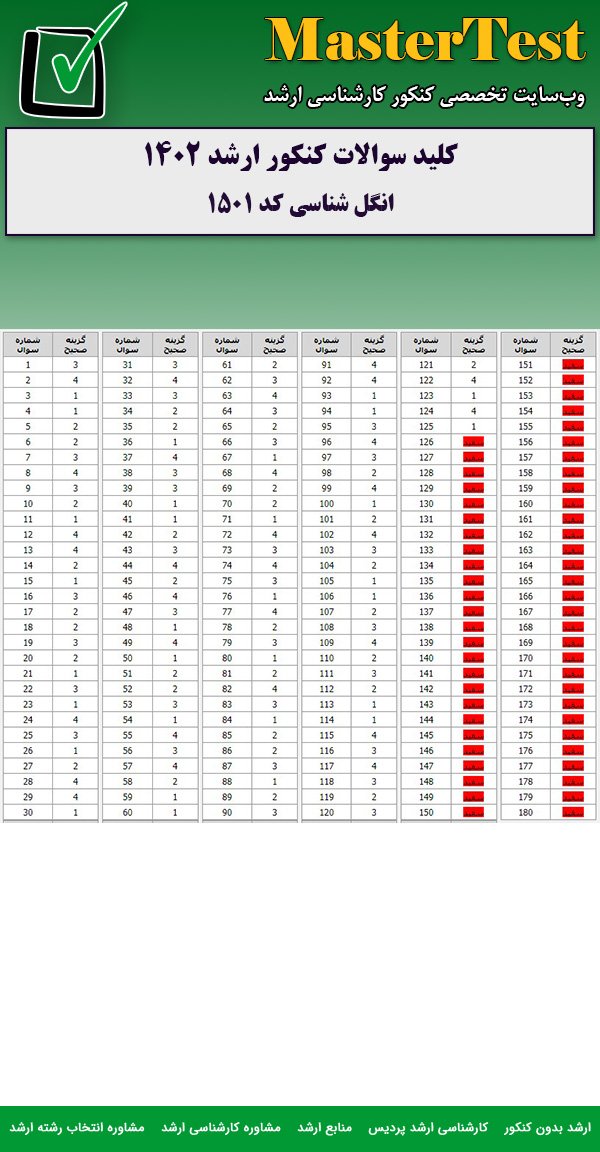The image size is (600, 1152).
Task: Click the انگل شناسی کد ۱۵۰۱ subtitle text
Action: [x=300, y=203]
